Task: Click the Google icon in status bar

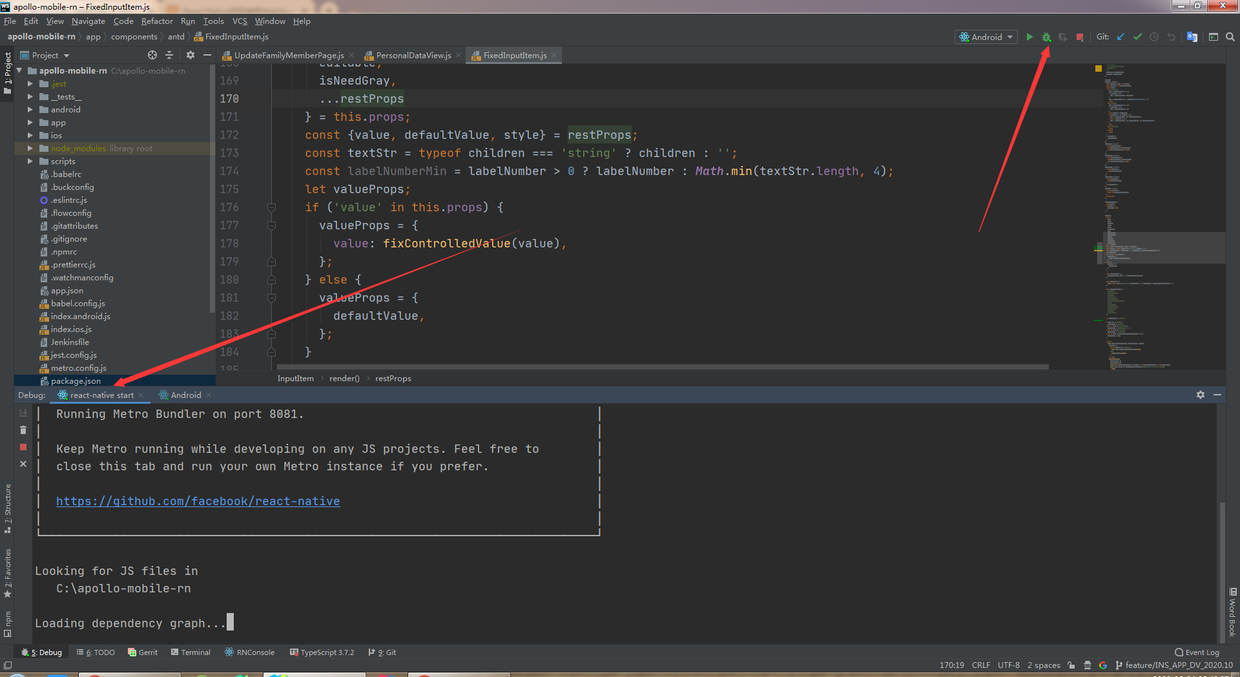Action: click(x=1103, y=665)
